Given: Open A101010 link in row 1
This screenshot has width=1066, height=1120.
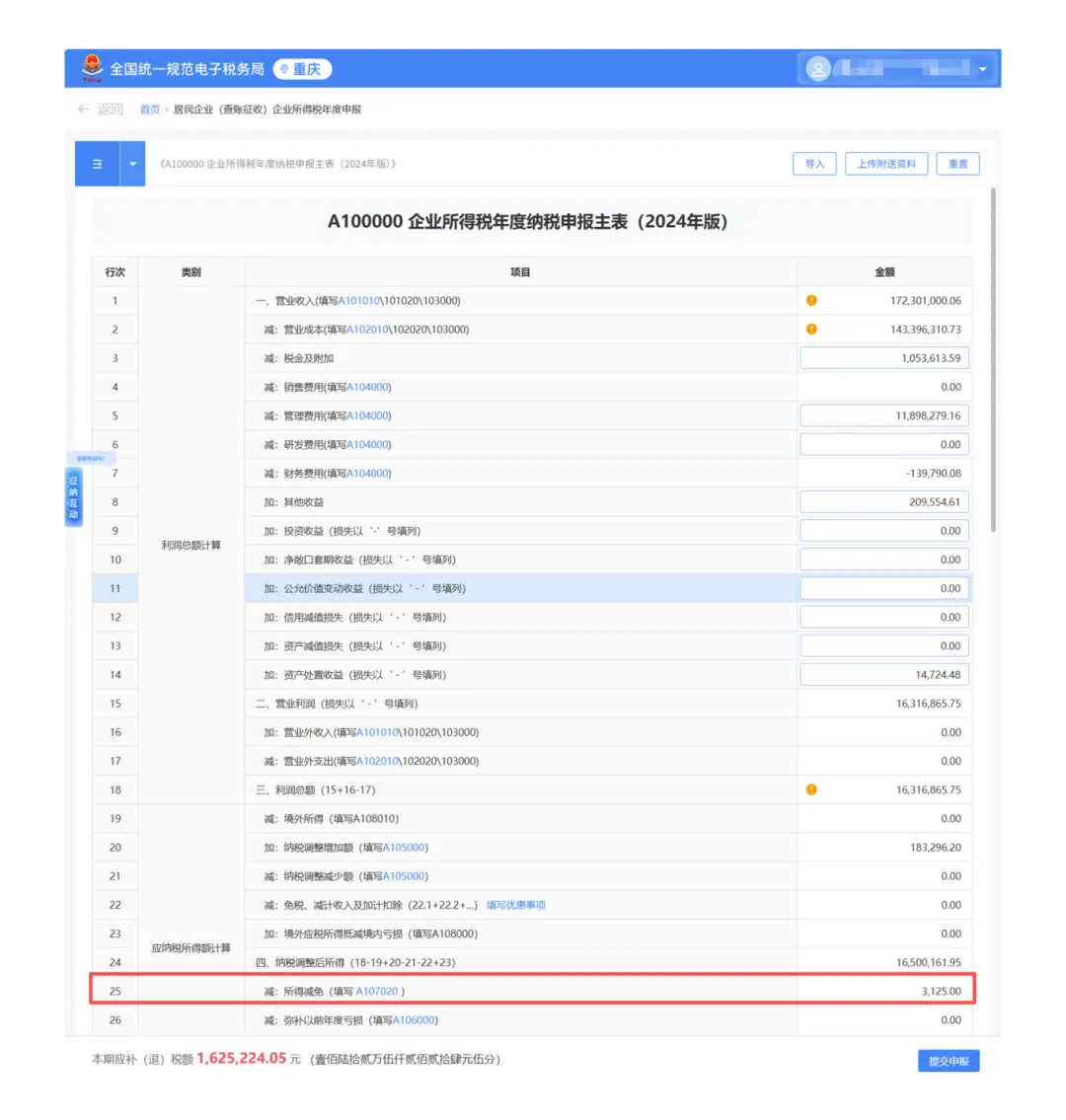Looking at the screenshot, I should [x=358, y=301].
